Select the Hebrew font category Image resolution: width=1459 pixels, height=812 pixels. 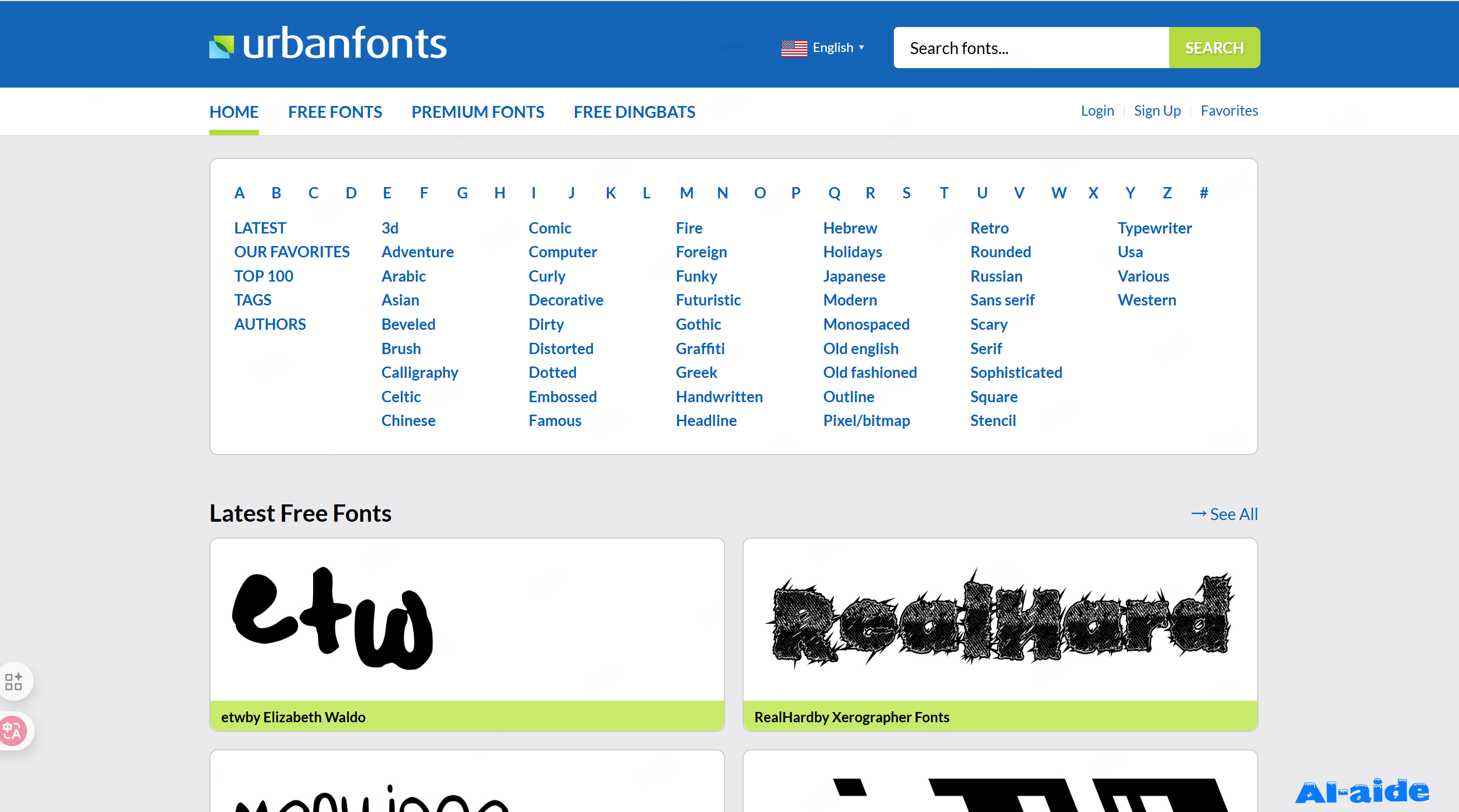[x=850, y=228]
